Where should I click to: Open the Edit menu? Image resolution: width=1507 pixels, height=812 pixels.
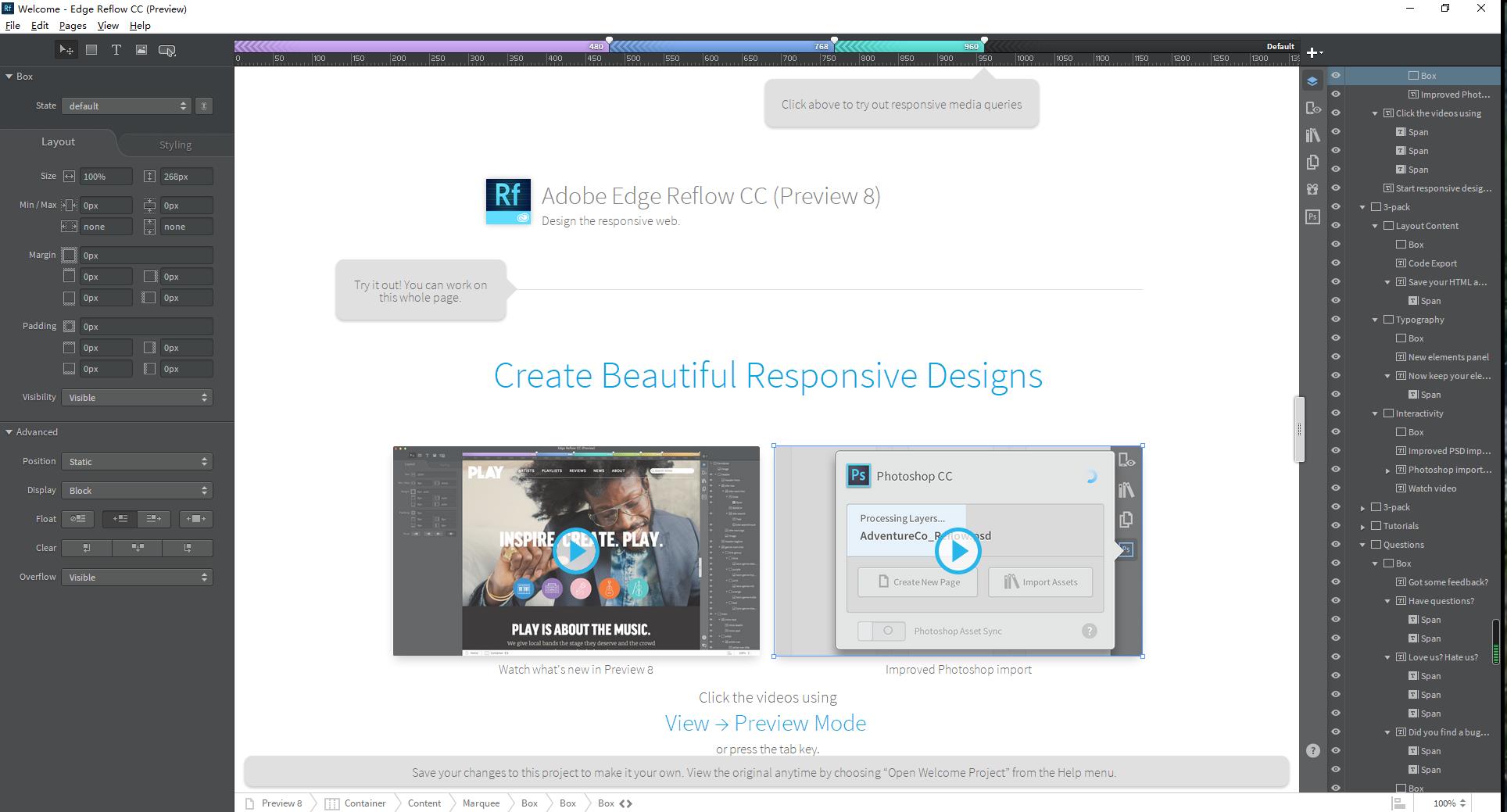[40, 26]
